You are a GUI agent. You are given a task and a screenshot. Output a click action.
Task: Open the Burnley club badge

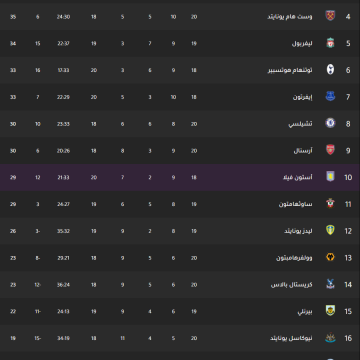tap(330, 311)
